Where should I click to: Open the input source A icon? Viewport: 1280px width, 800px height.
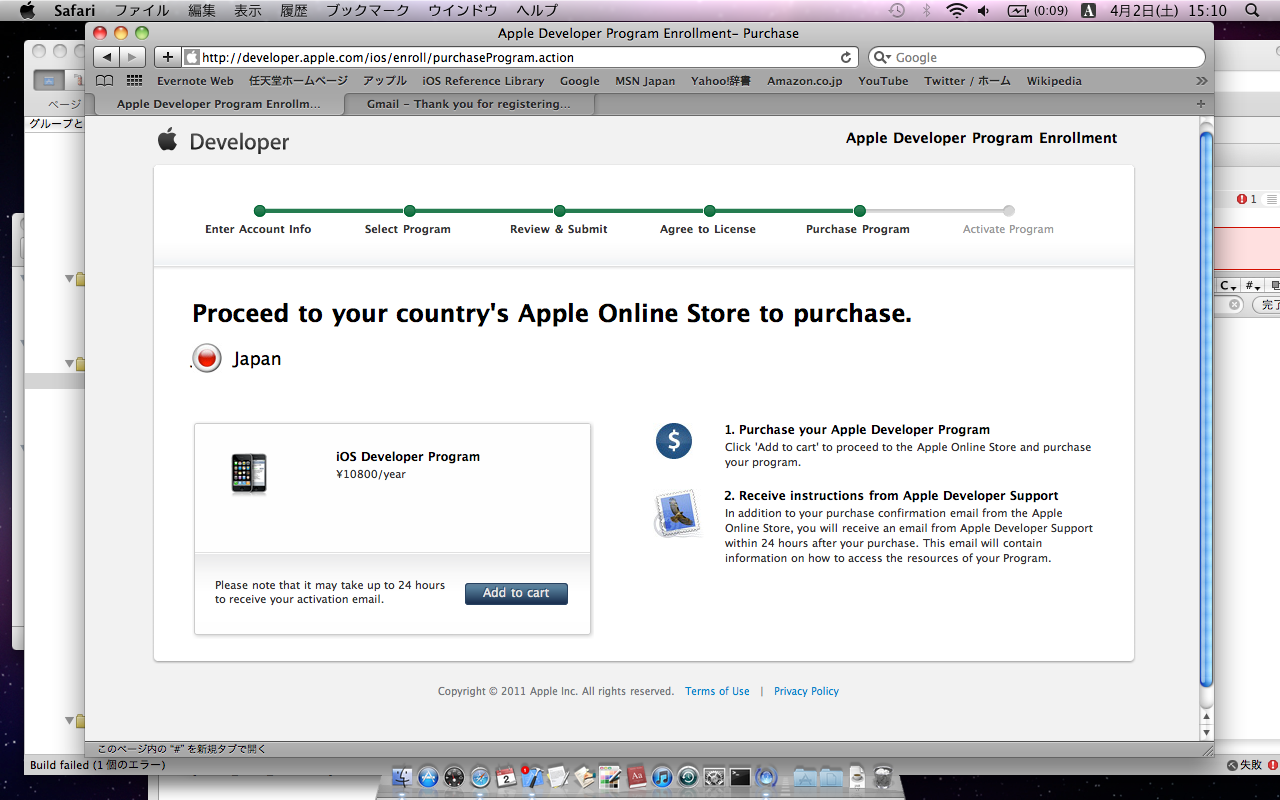pyautogui.click(x=1089, y=10)
